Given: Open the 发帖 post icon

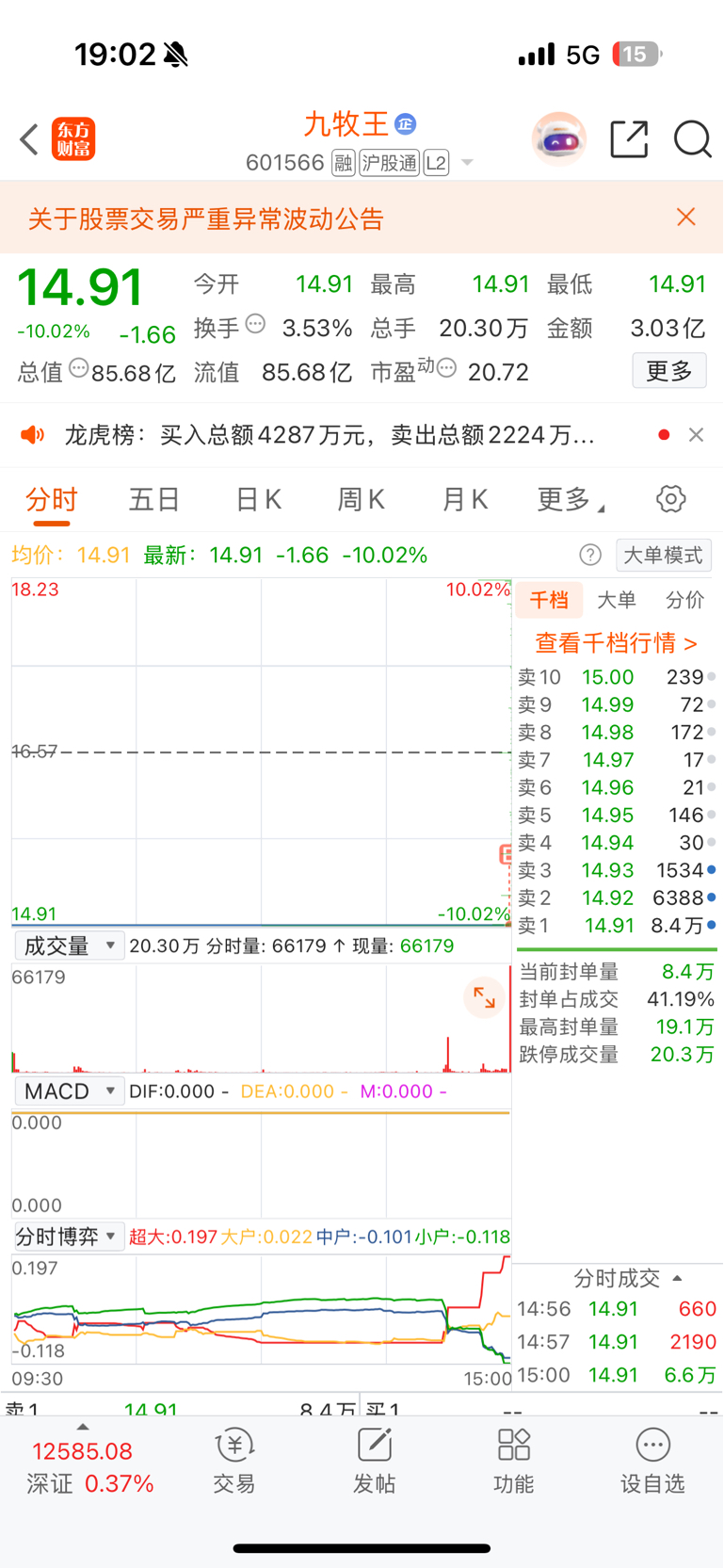Looking at the screenshot, I should pos(374,1462).
